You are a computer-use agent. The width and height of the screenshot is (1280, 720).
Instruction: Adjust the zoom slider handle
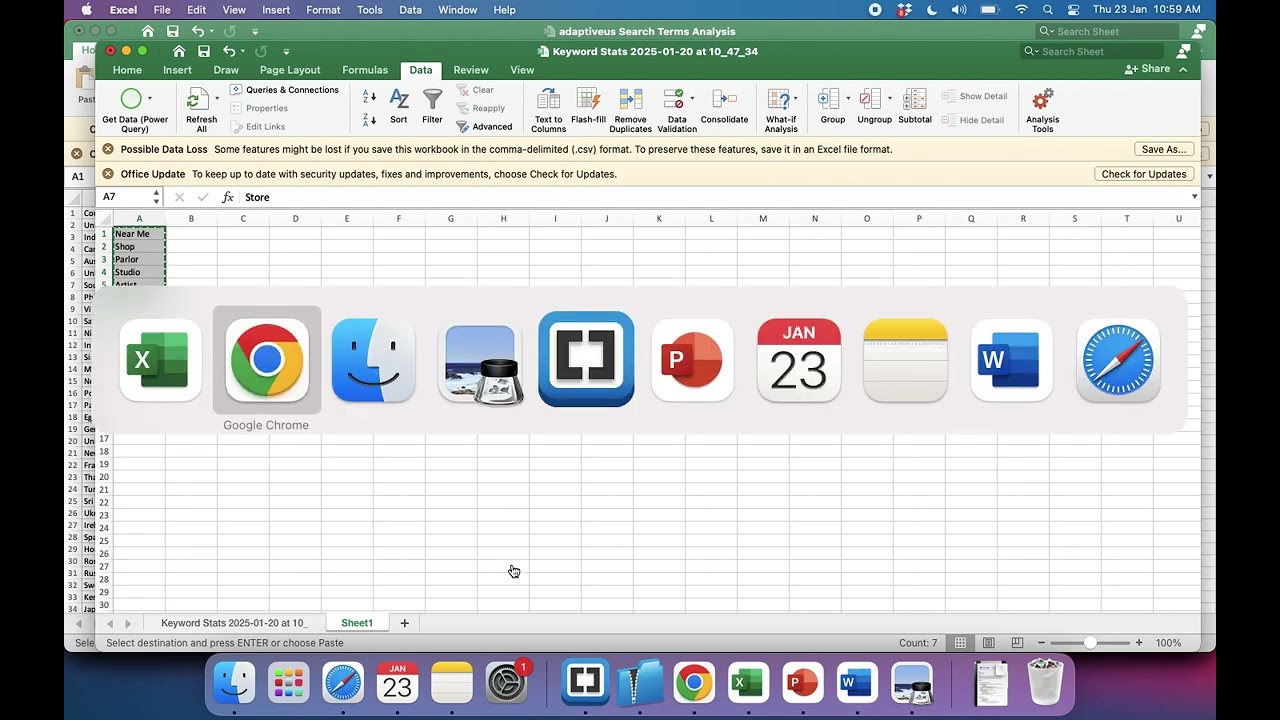[x=1090, y=643]
